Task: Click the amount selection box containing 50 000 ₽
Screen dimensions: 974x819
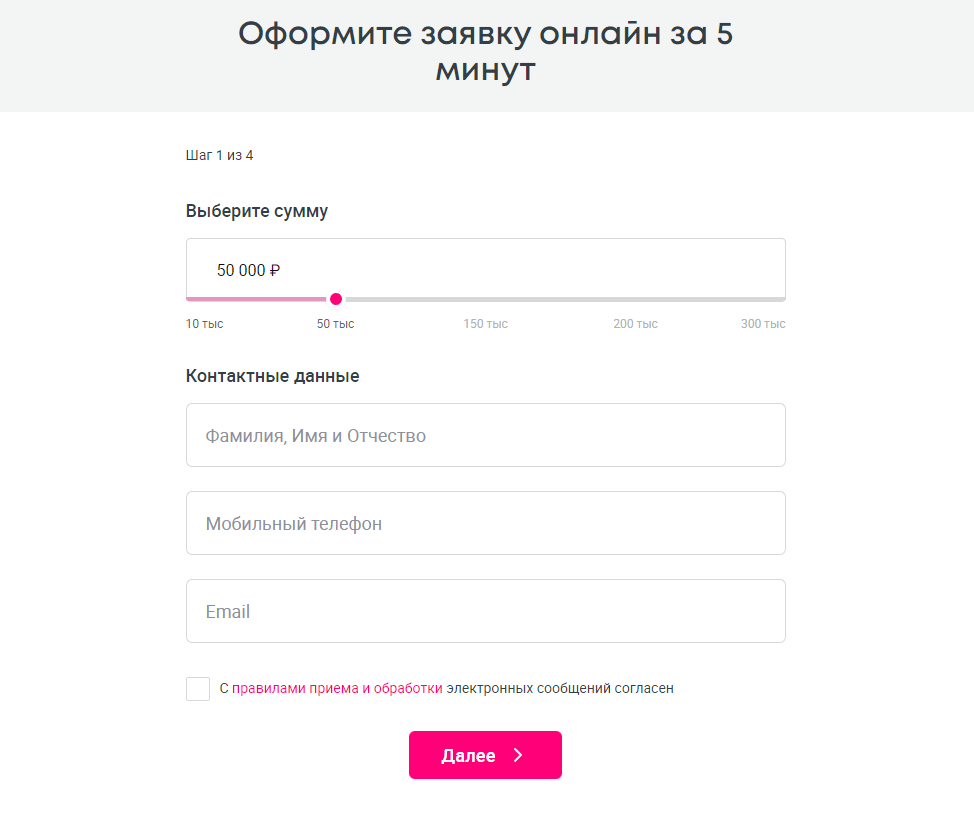Action: (x=485, y=269)
